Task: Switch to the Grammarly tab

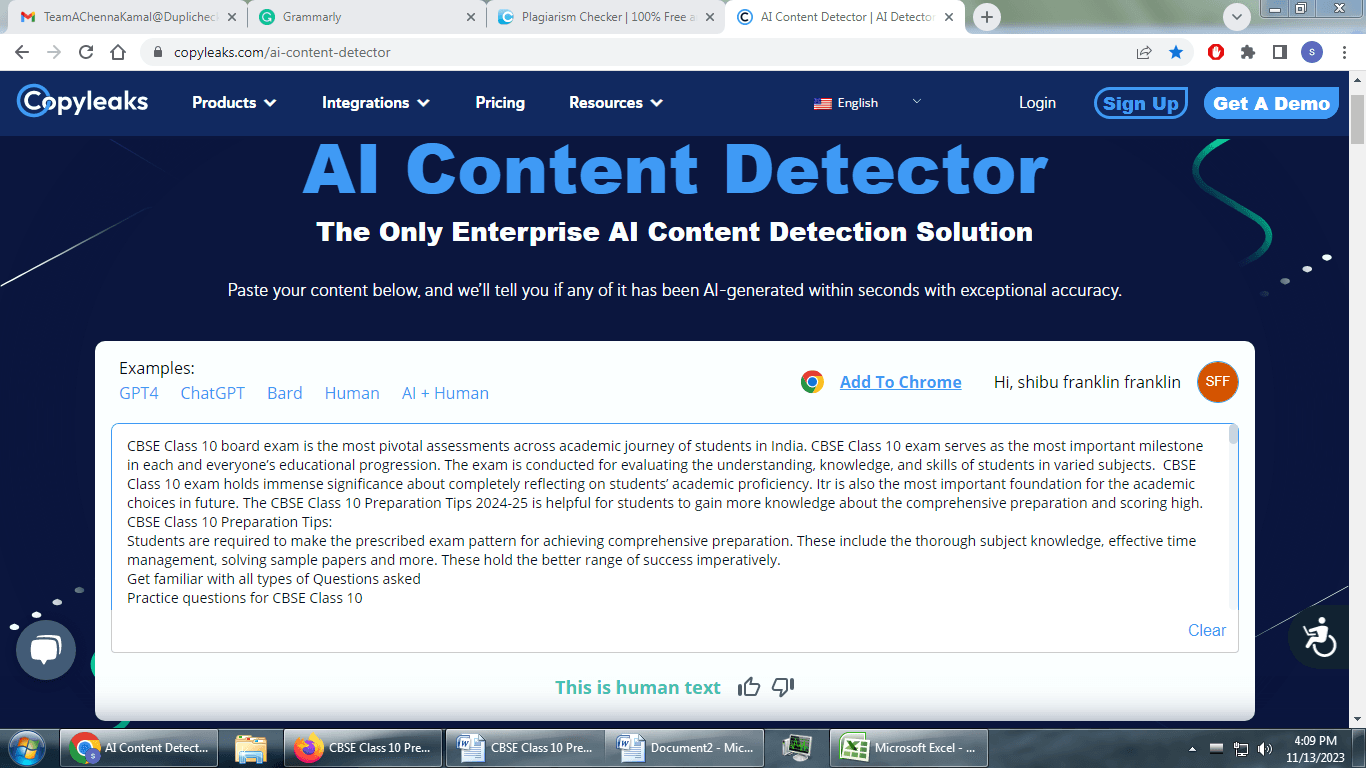Action: 366,17
